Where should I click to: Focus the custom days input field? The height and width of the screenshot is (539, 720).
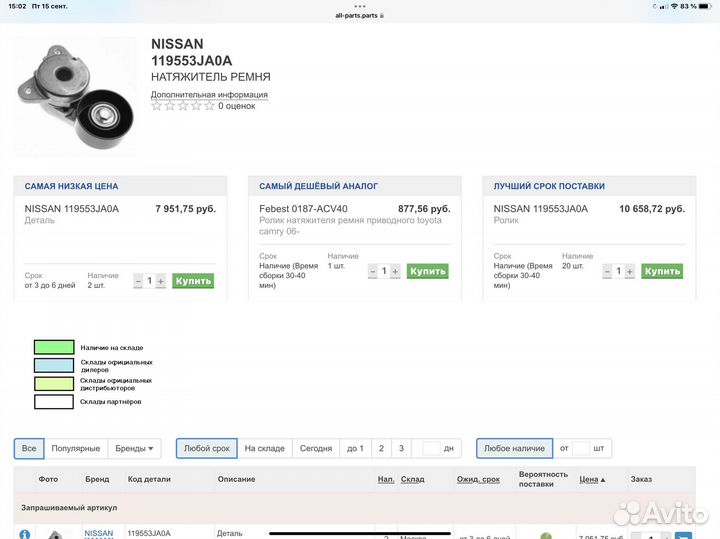(x=431, y=448)
